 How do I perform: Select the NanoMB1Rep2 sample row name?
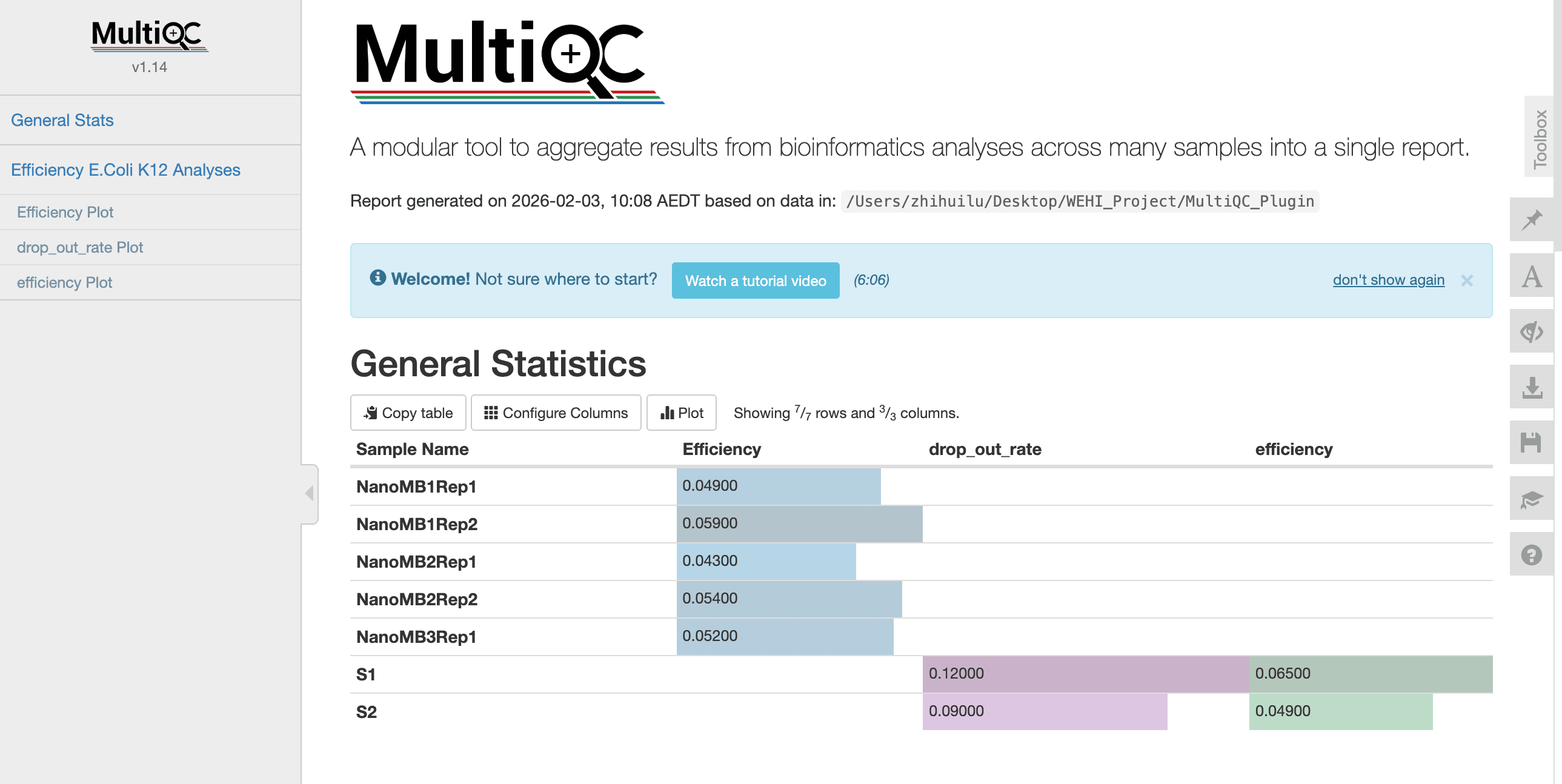coord(417,525)
